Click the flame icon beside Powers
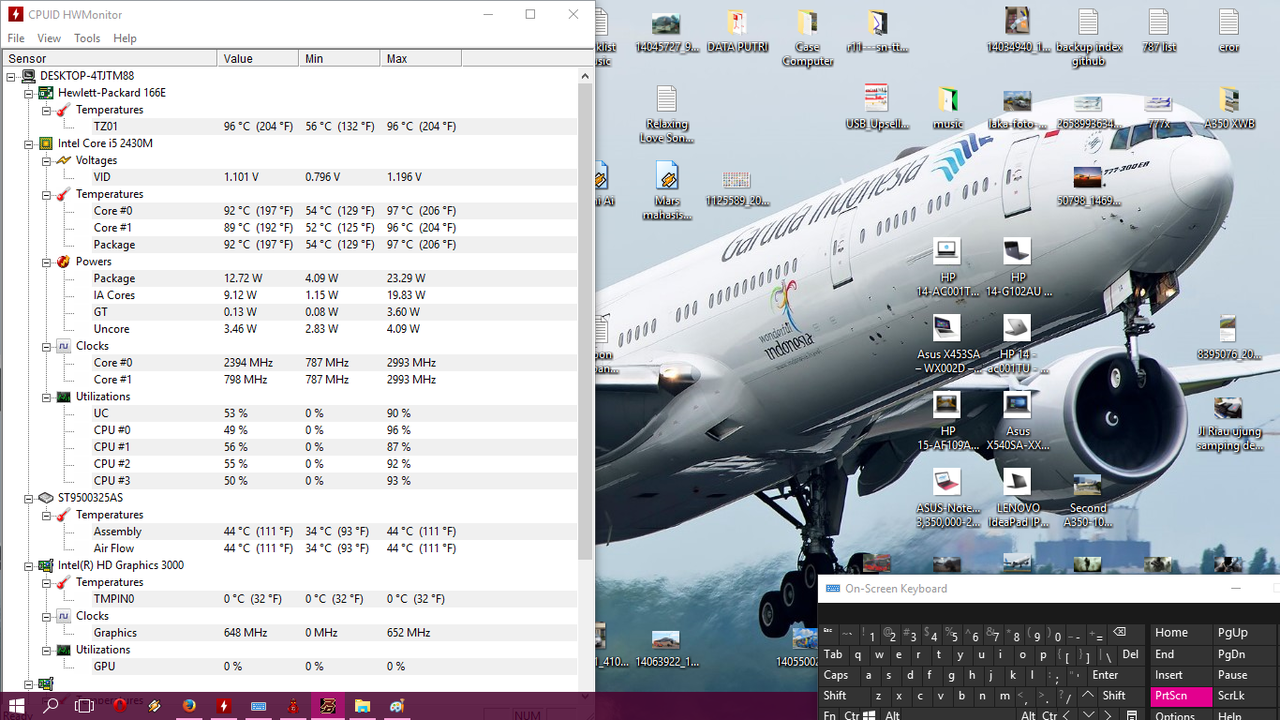The height and width of the screenshot is (720, 1280). pos(63,262)
